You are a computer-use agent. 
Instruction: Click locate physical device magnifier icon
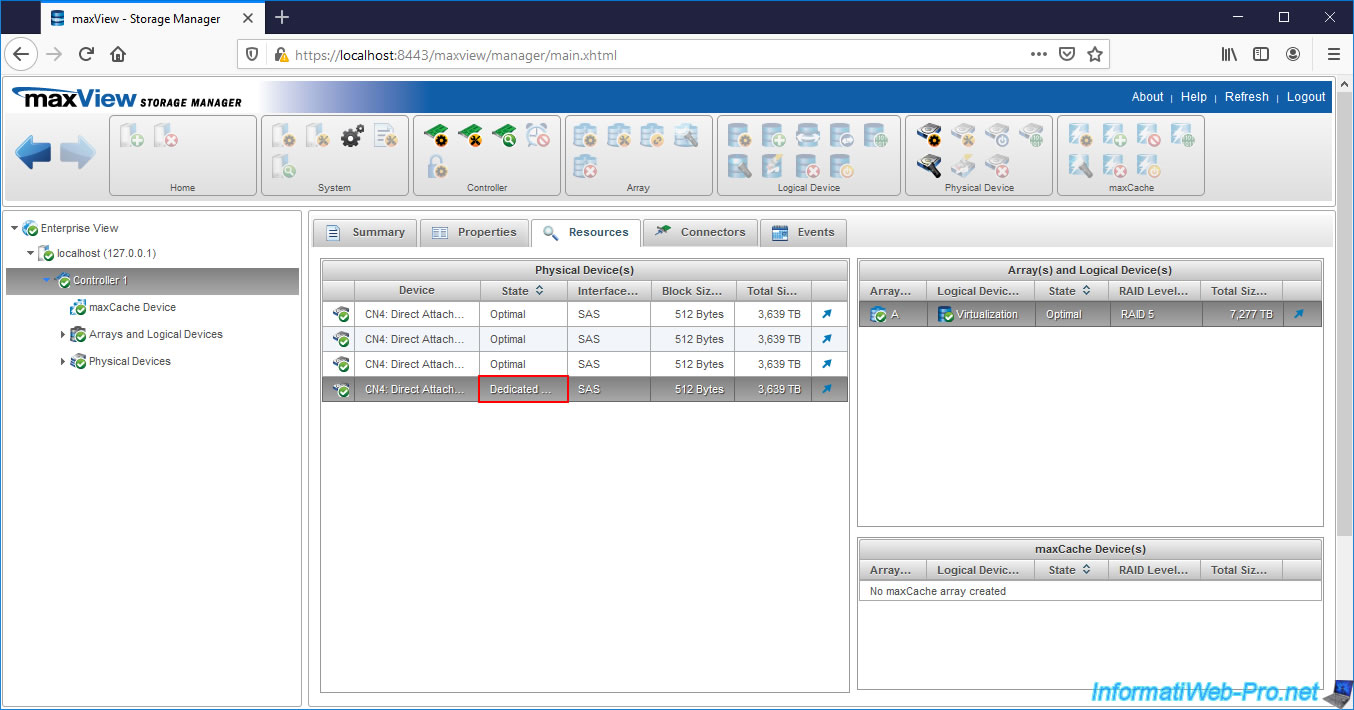click(x=929, y=167)
